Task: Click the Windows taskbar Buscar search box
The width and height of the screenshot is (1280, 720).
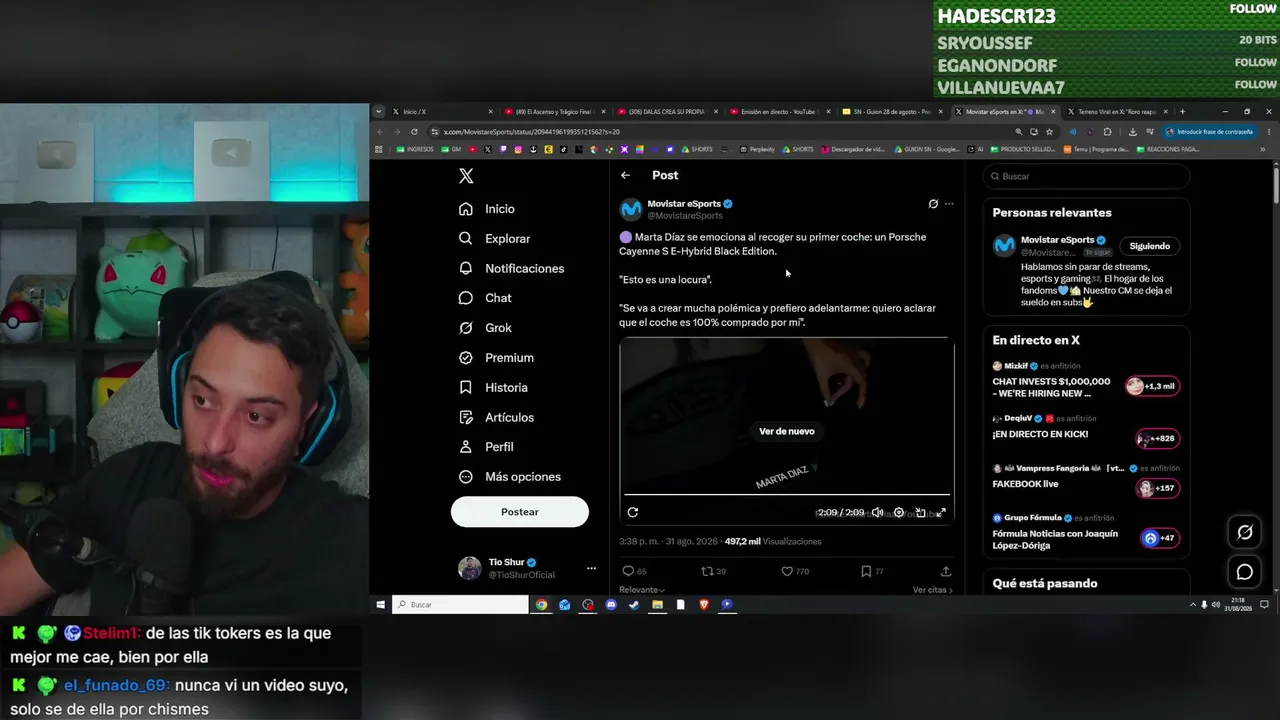Action: (x=460, y=605)
